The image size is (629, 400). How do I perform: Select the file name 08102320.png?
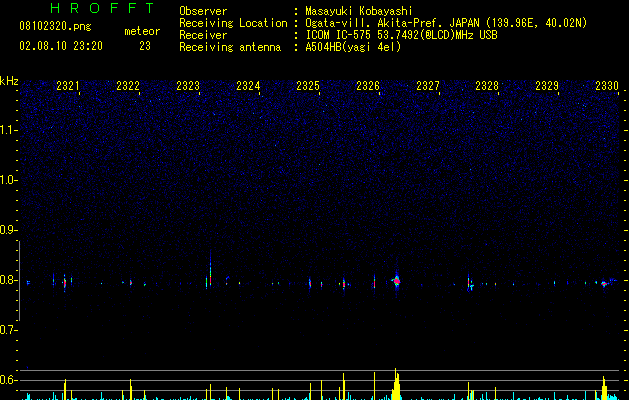[55, 27]
